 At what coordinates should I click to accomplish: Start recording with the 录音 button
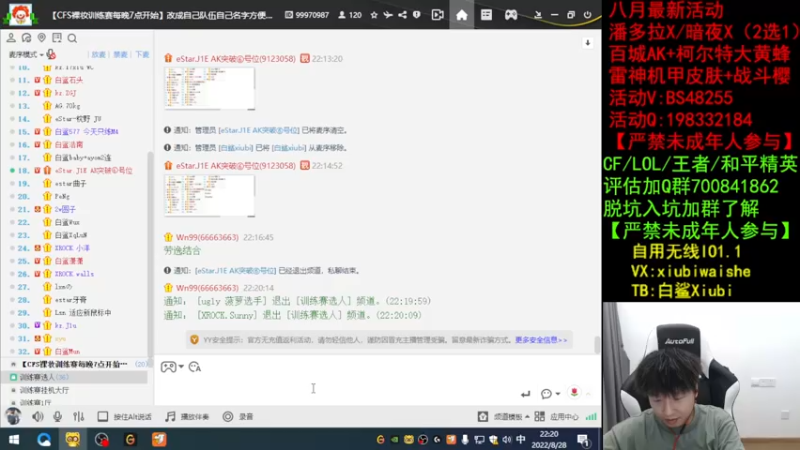coord(238,417)
